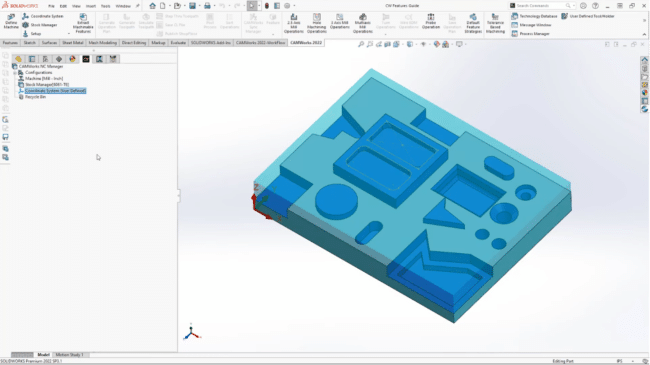Viewport: 650px width, 365px height.
Task: Open Hole Machining Operations
Action: [x=317, y=23]
